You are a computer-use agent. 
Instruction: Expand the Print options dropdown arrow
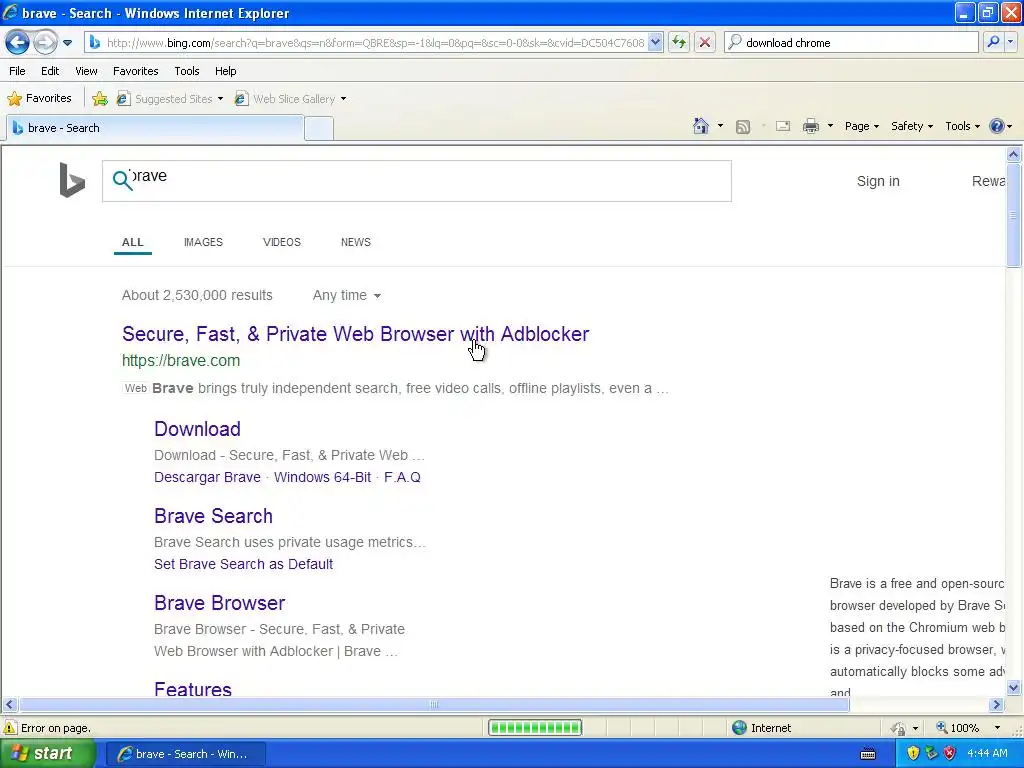tap(830, 126)
